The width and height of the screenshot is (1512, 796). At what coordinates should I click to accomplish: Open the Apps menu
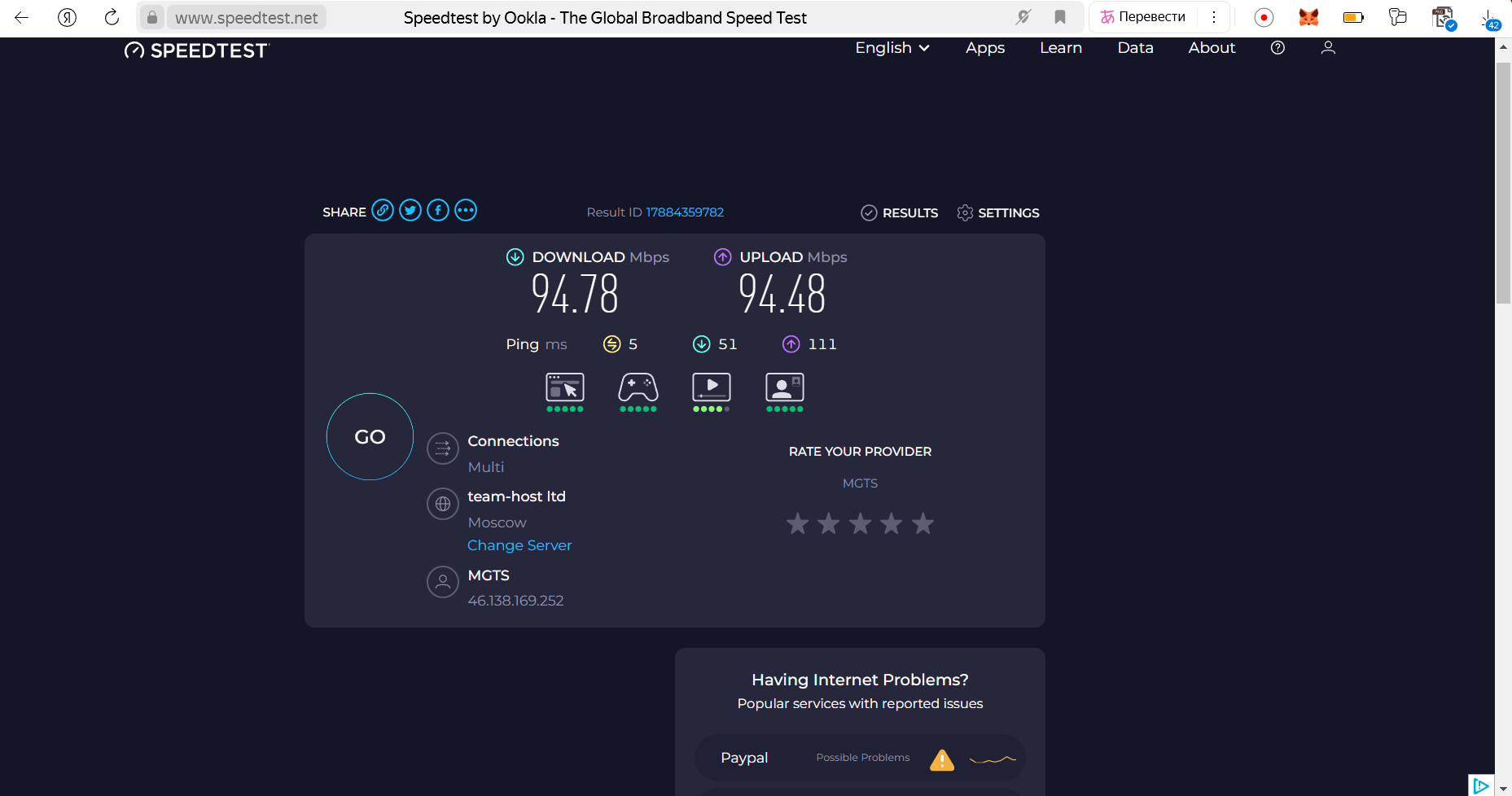tap(985, 48)
